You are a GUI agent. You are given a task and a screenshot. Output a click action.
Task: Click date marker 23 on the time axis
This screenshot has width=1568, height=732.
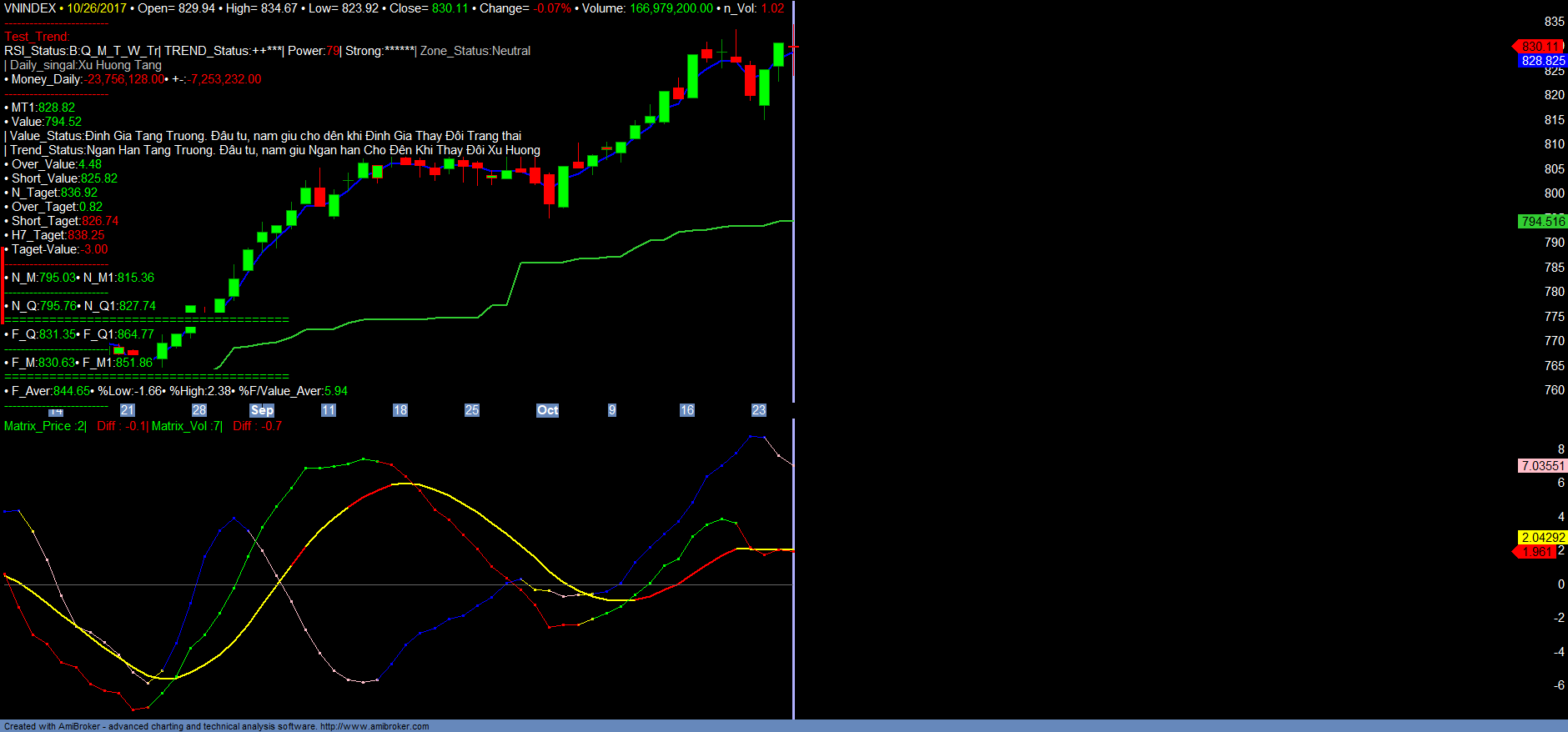pyautogui.click(x=759, y=410)
